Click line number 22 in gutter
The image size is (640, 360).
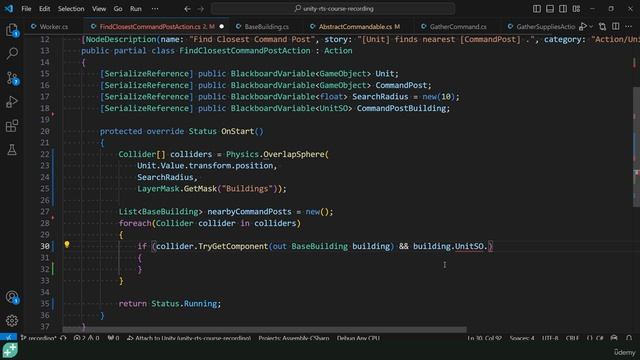coord(44,154)
